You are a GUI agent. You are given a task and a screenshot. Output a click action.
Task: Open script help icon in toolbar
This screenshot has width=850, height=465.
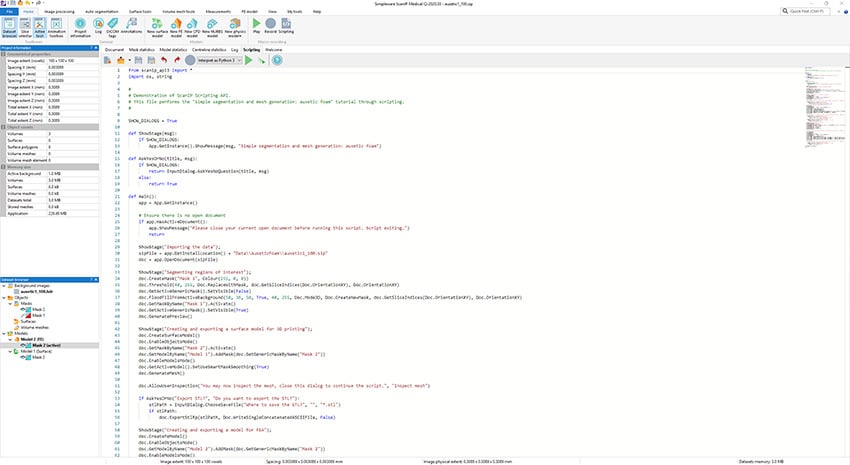[x=277, y=60]
